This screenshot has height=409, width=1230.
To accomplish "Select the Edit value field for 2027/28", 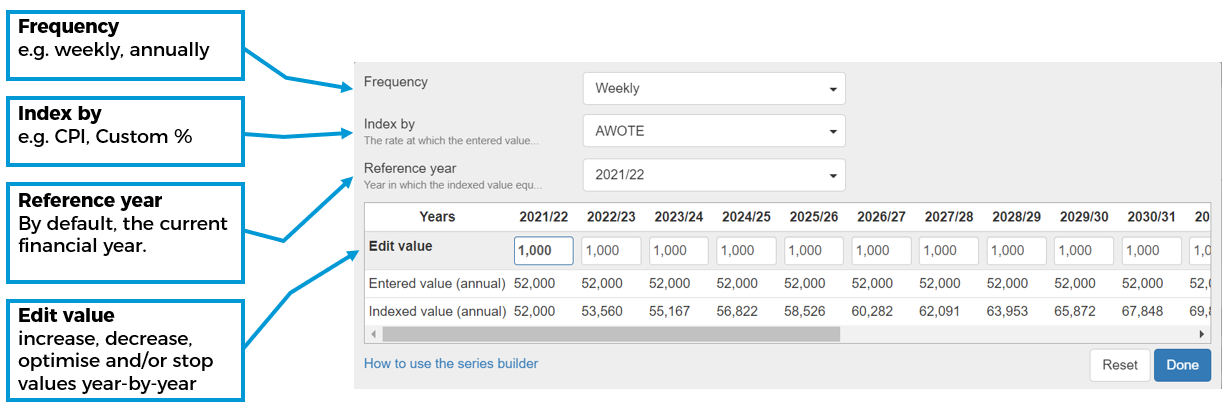I will click(948, 250).
